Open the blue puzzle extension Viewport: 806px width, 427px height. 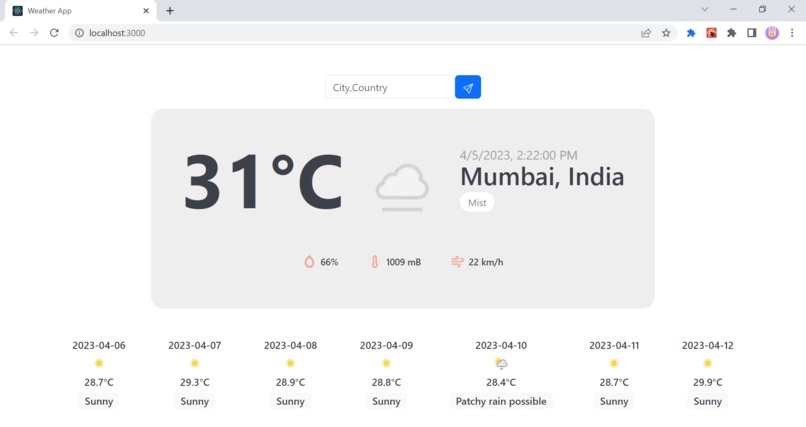tap(691, 33)
